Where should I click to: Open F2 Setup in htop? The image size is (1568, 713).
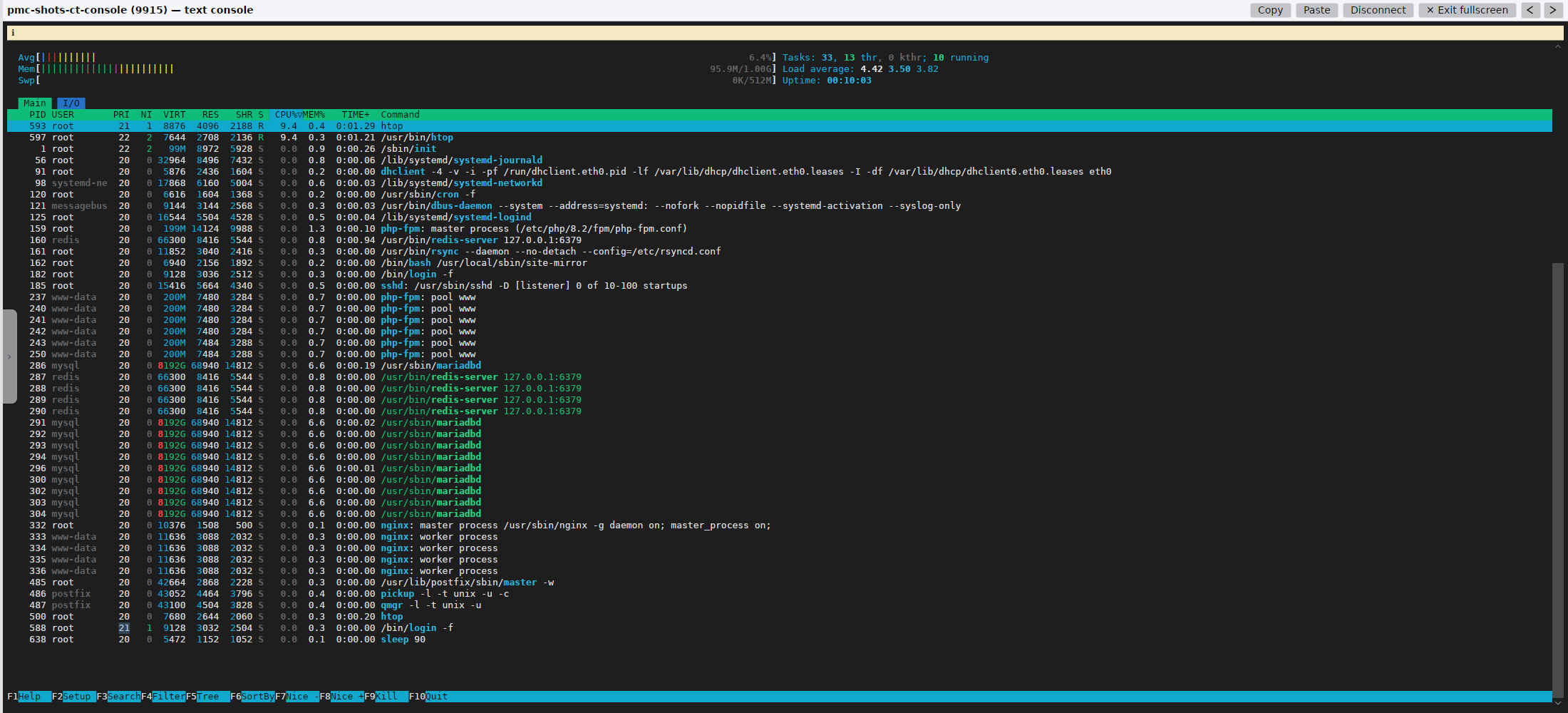(74, 697)
